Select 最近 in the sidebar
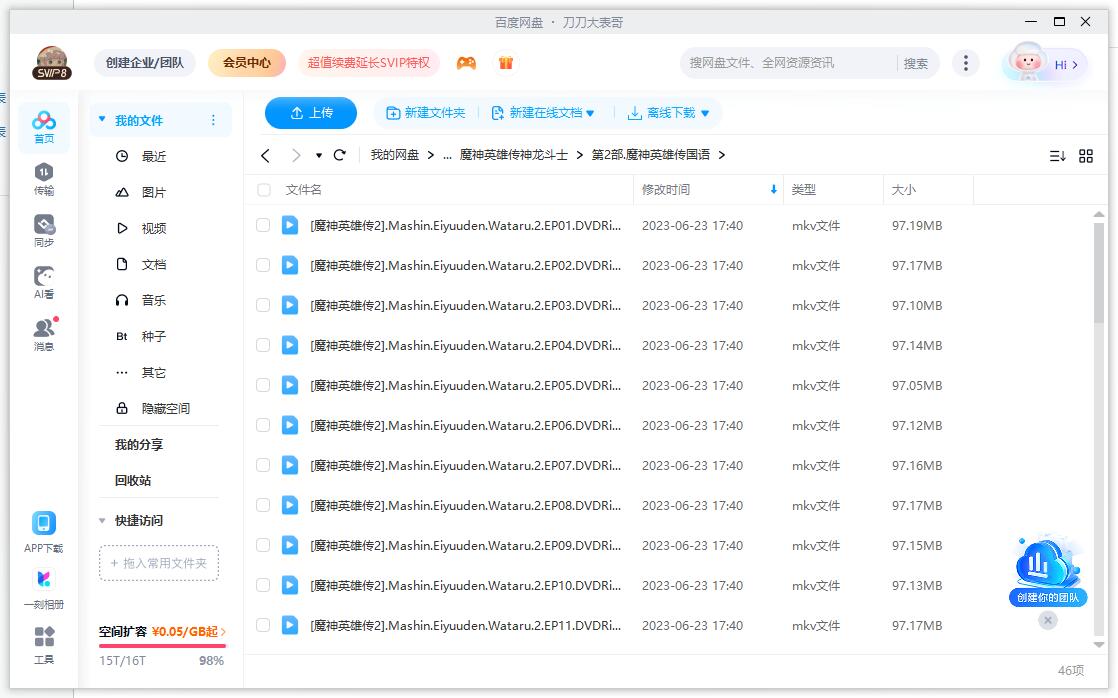Viewport: 1118px width, 698px height. (x=153, y=156)
